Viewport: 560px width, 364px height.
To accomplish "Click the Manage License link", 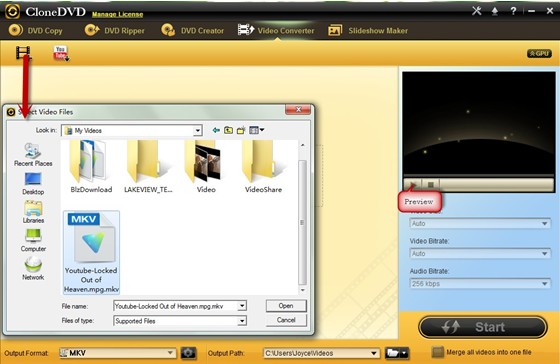I will 118,15.
